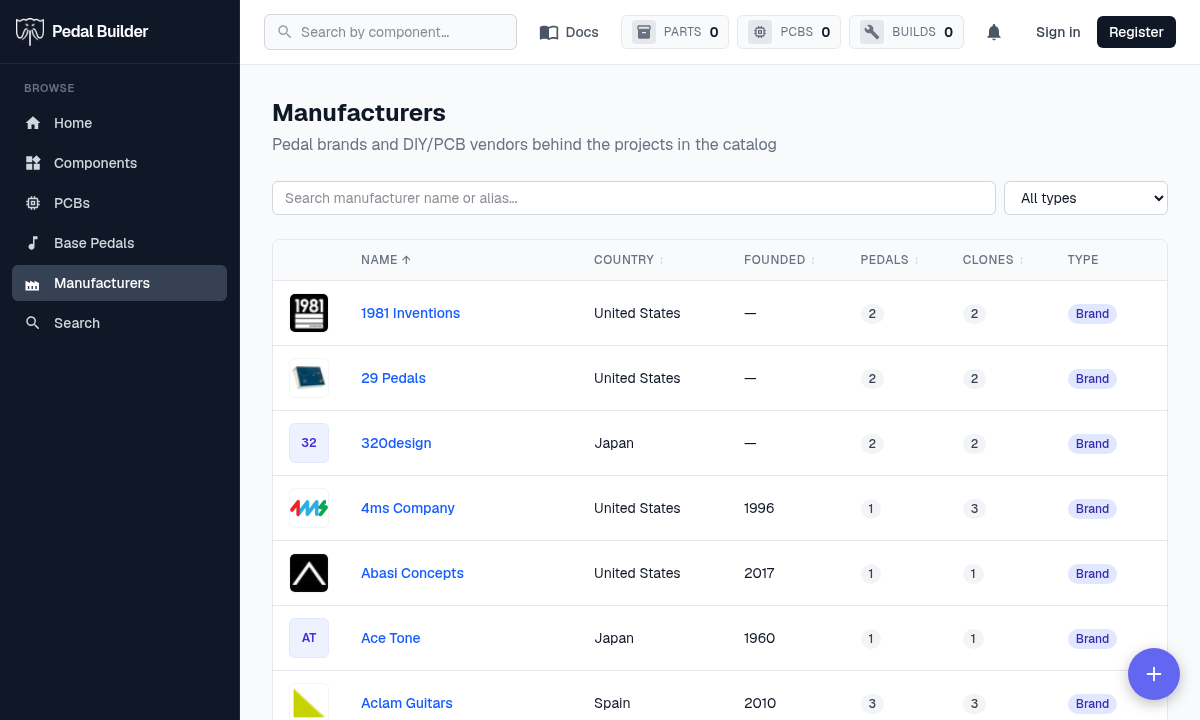Click the floating plus add button
The height and width of the screenshot is (720, 1200).
[1154, 674]
